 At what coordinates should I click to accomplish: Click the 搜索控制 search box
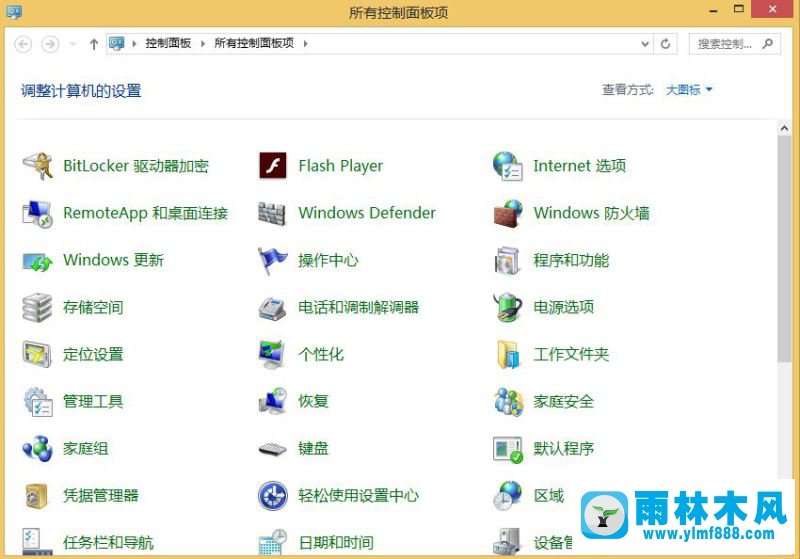point(734,44)
